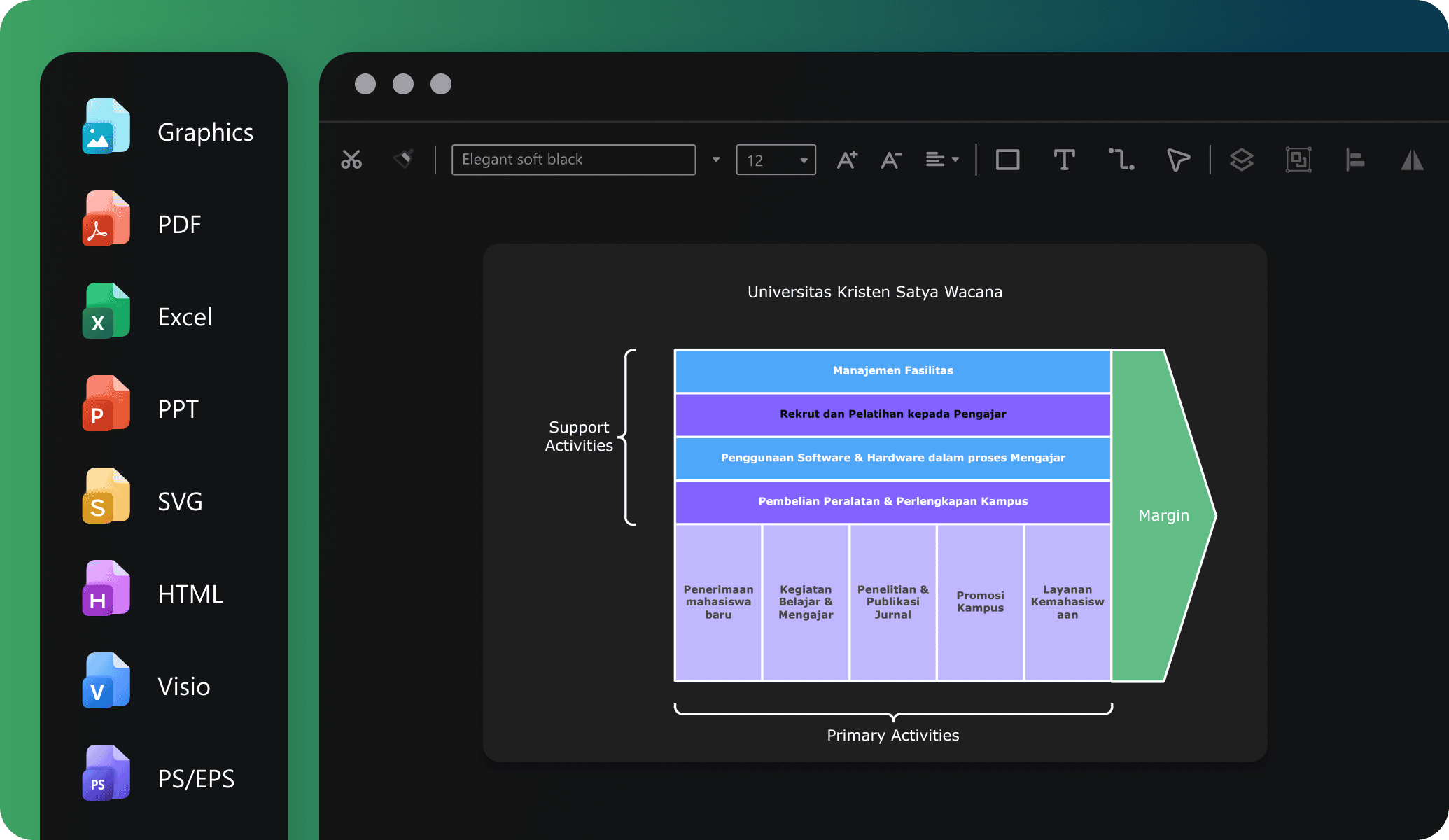Click the Visio file icon
This screenshot has height=840, width=1449.
pos(106,680)
